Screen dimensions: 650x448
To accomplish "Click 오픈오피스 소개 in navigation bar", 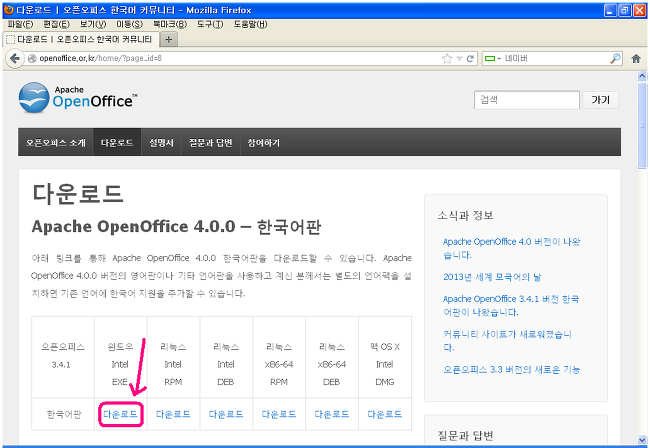I will click(x=56, y=143).
